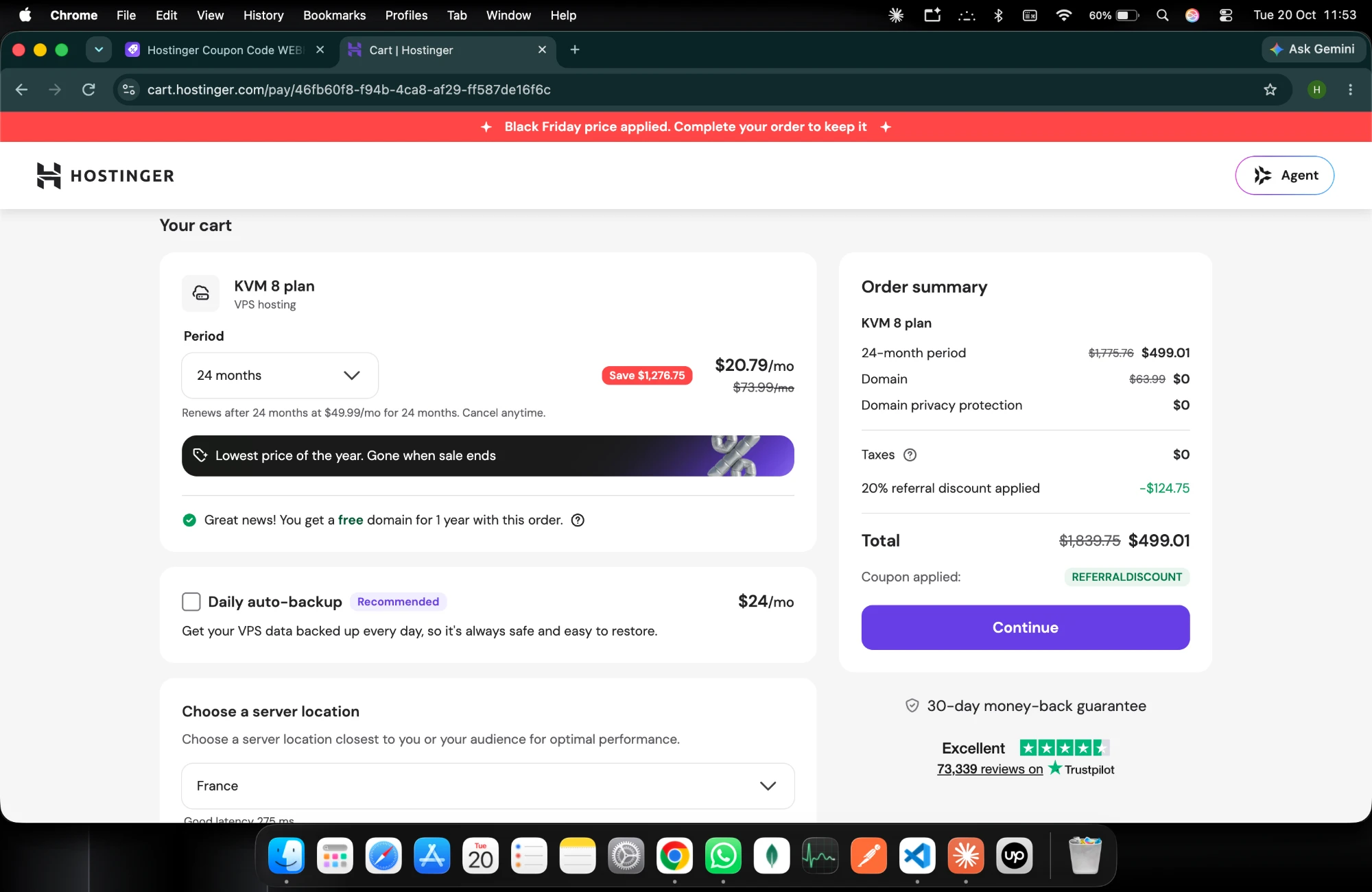Open the 73,339 reviews Trustpilot link
Image resolution: width=1372 pixels, height=892 pixels.
[x=990, y=769]
